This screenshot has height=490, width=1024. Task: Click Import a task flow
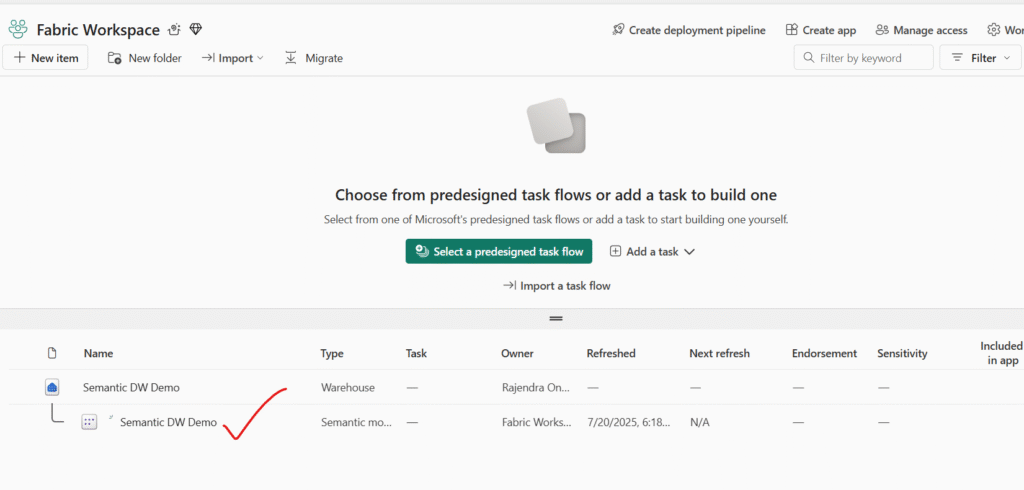coord(556,286)
